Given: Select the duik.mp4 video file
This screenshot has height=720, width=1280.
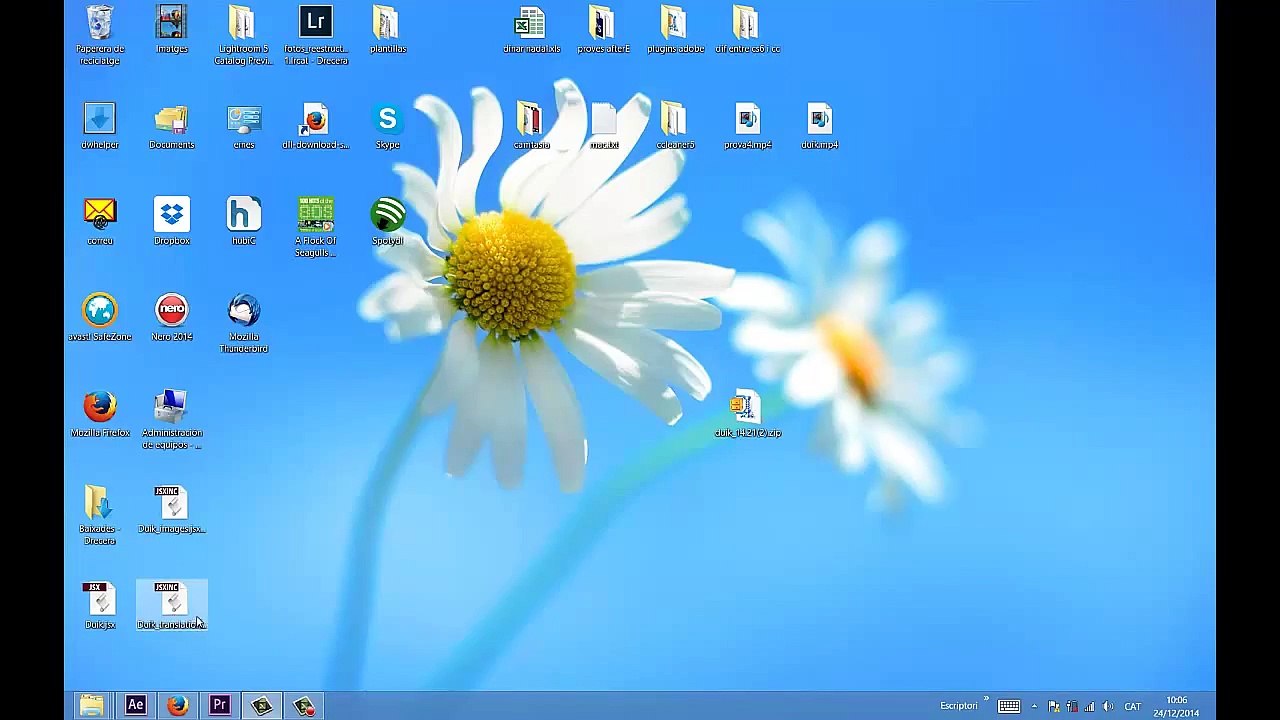Looking at the screenshot, I should coord(819,125).
